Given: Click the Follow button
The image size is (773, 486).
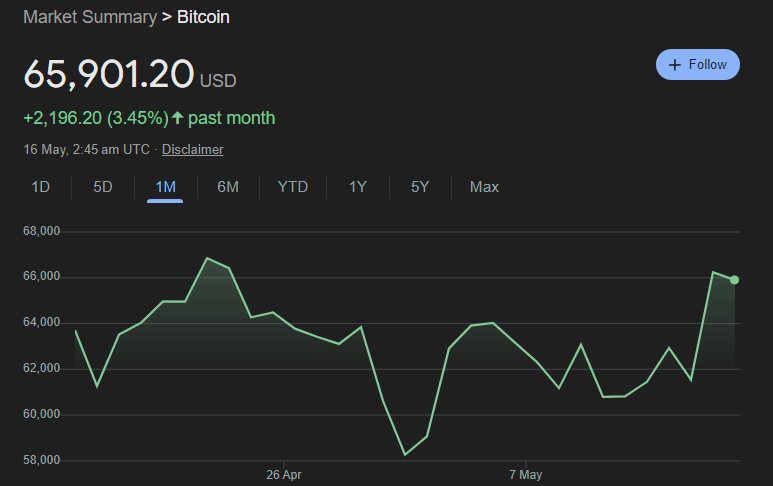Looking at the screenshot, I should click(698, 65).
